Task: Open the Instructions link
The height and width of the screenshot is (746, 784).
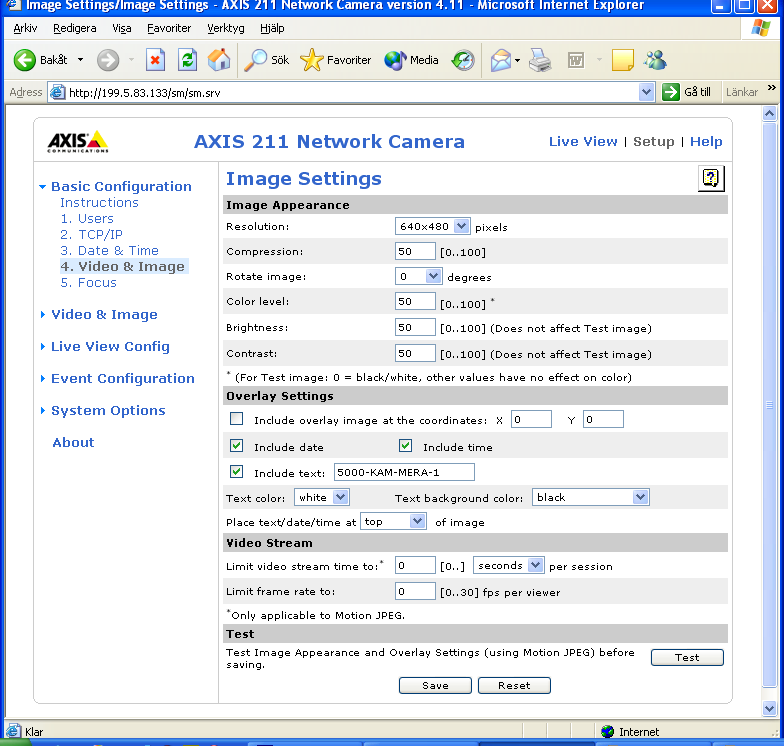Action: coord(99,202)
